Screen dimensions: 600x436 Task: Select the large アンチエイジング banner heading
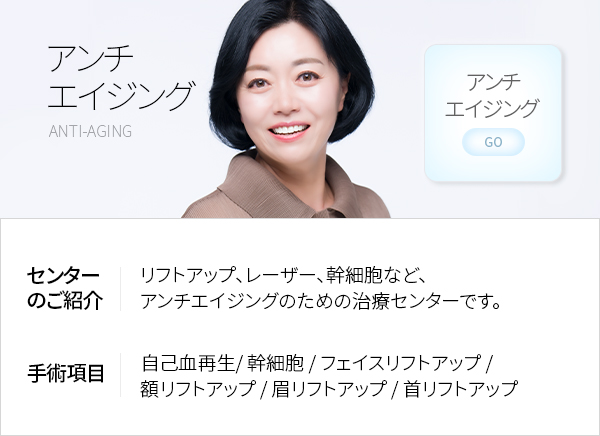tap(121, 77)
